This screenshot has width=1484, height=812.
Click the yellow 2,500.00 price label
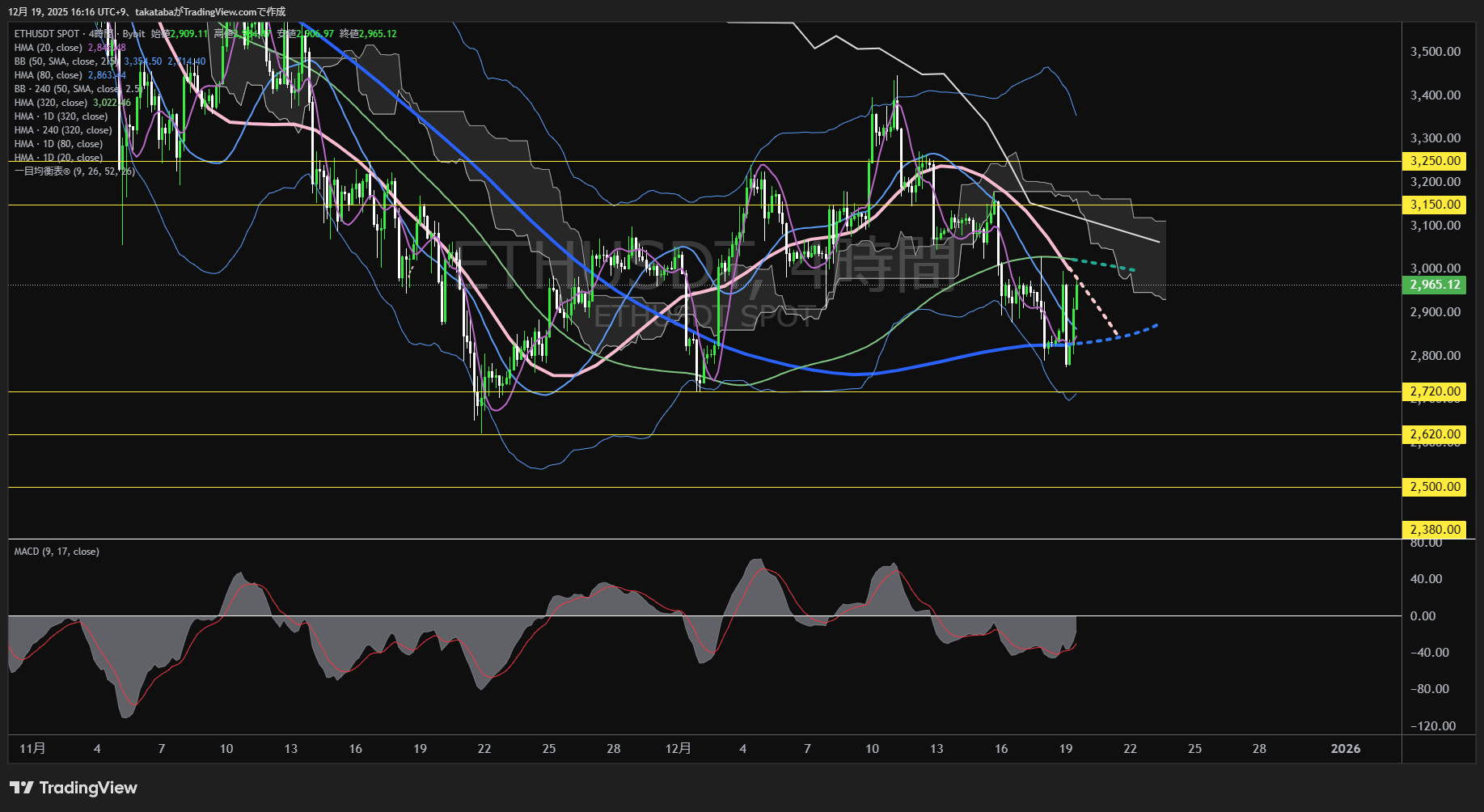(x=1435, y=487)
